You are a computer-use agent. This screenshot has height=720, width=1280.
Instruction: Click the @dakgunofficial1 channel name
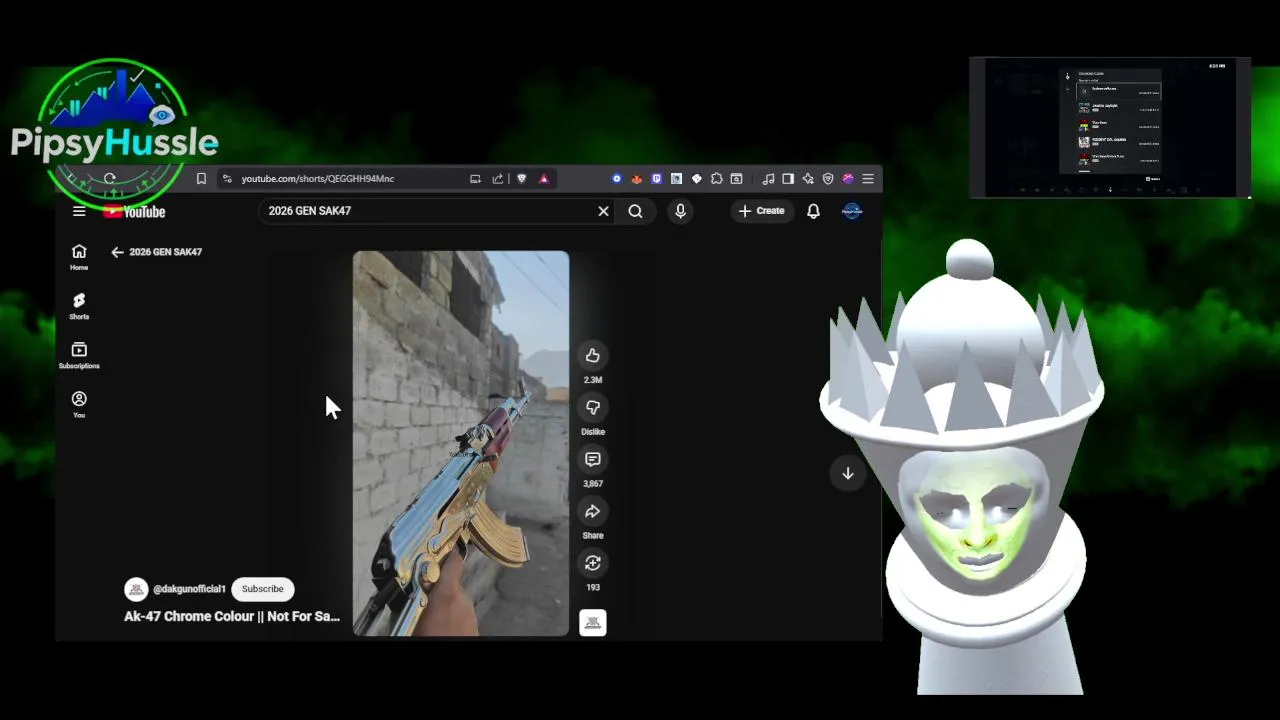click(x=189, y=589)
